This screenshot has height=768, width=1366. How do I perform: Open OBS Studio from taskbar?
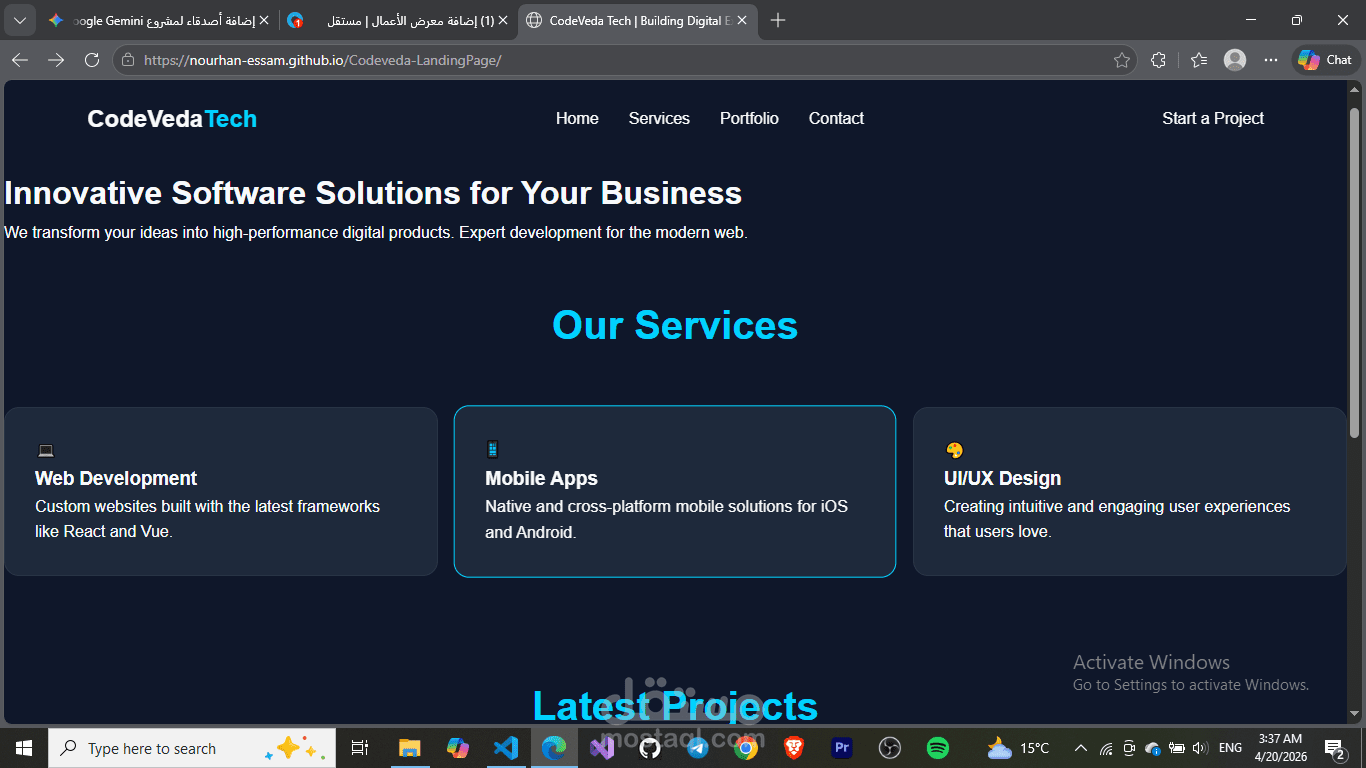pyautogui.click(x=890, y=748)
